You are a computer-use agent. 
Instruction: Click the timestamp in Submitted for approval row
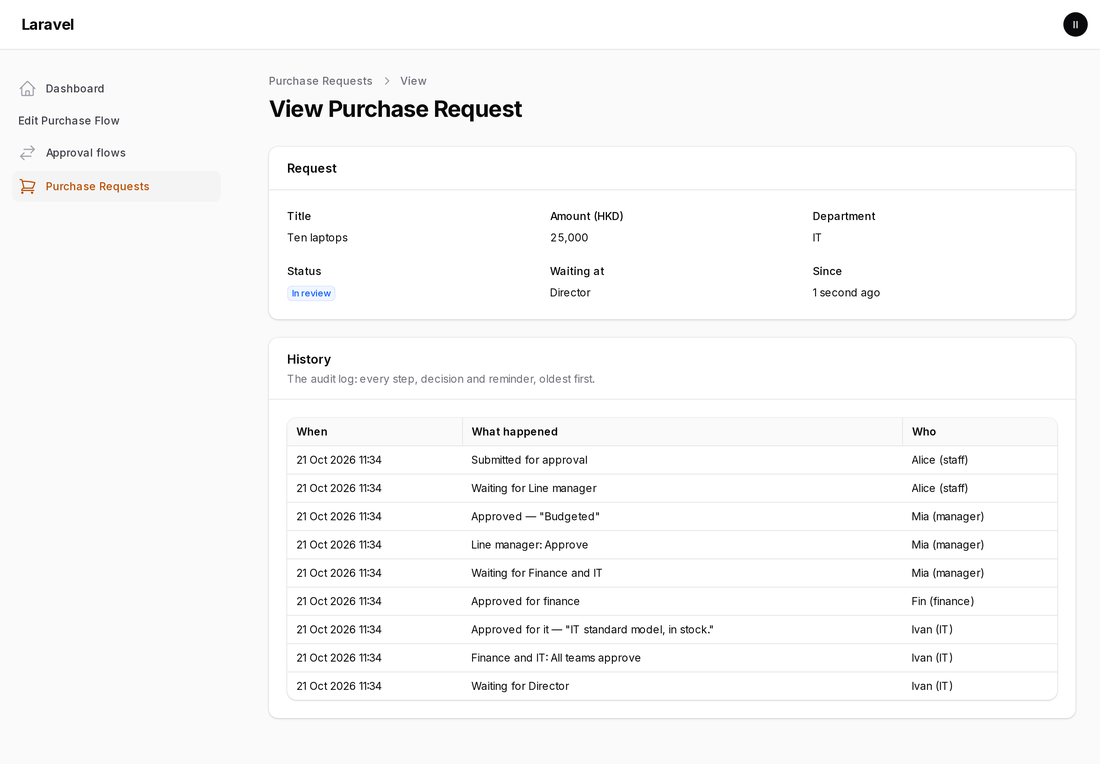click(339, 460)
